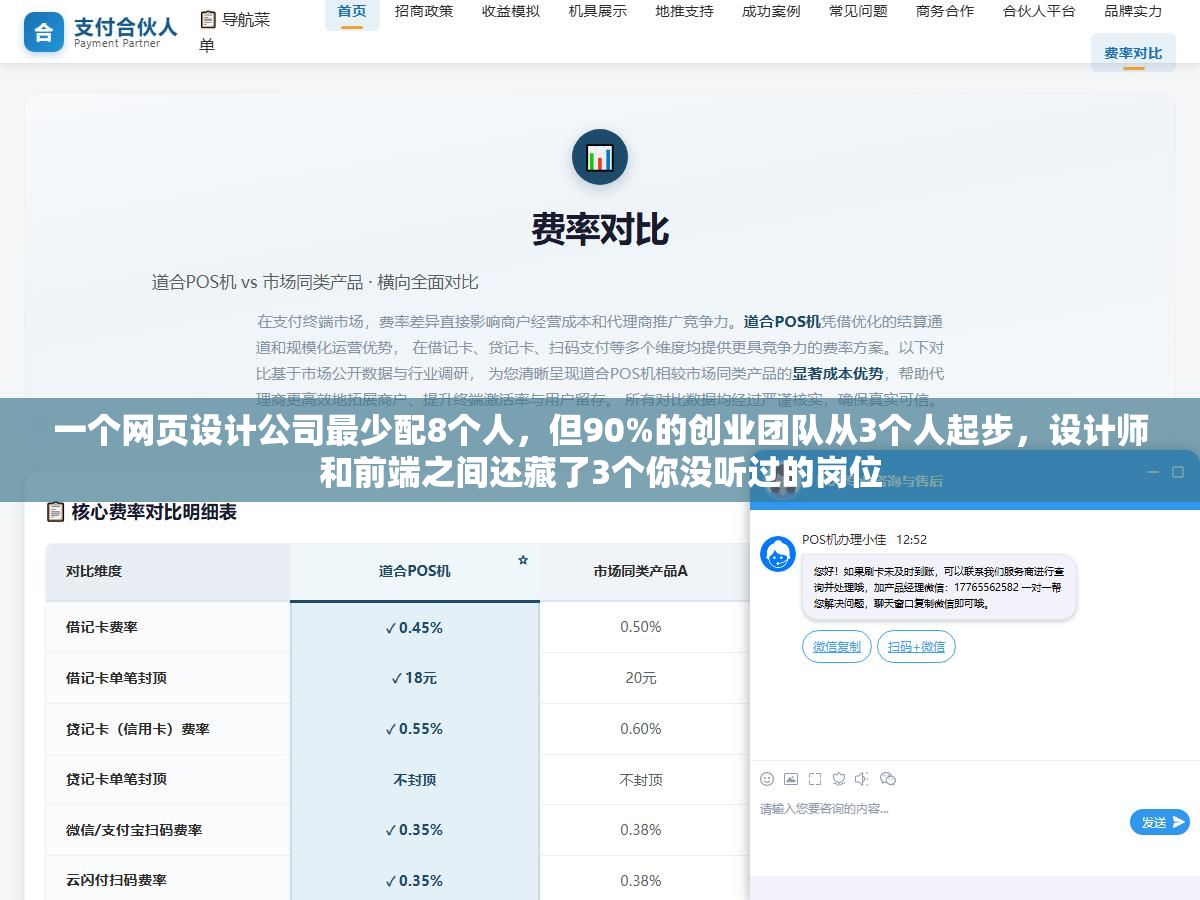Open the emoji picker in the chat toolbar
This screenshot has width=1200, height=900.
pos(767,779)
